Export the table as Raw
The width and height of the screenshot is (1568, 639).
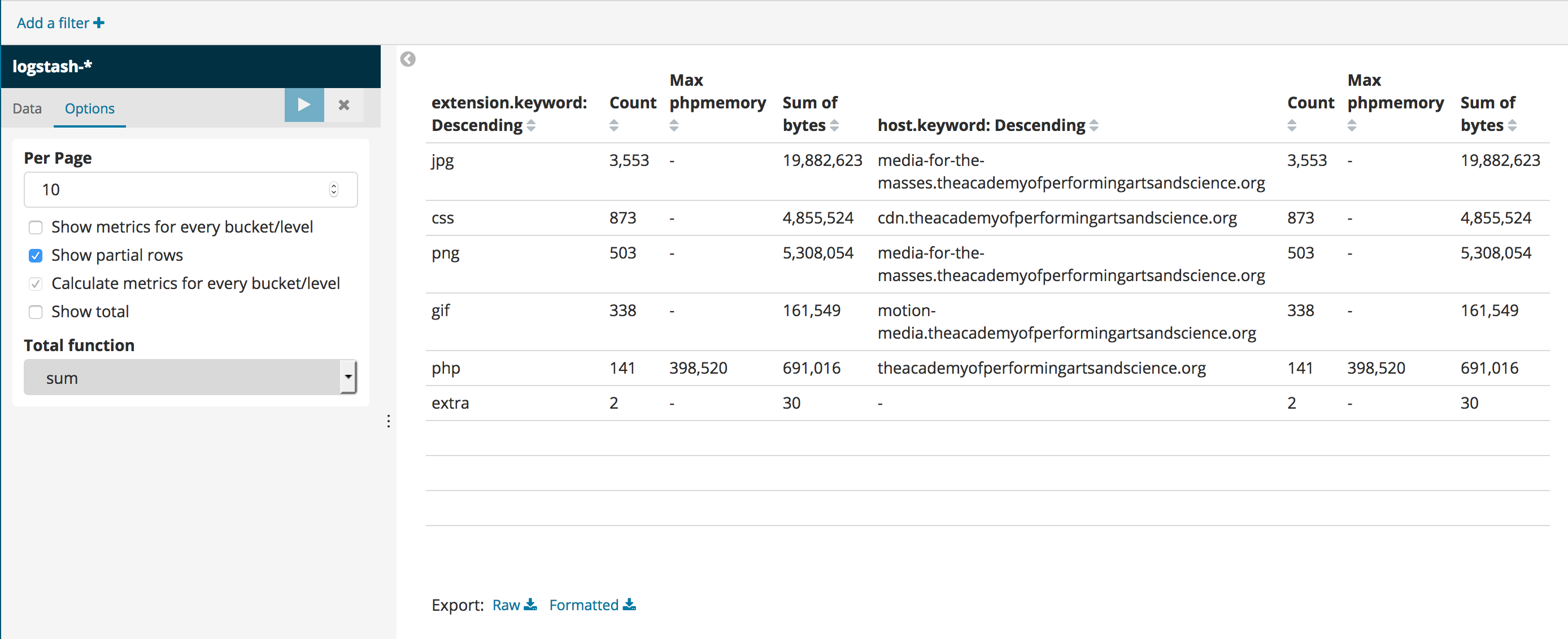coord(506,605)
